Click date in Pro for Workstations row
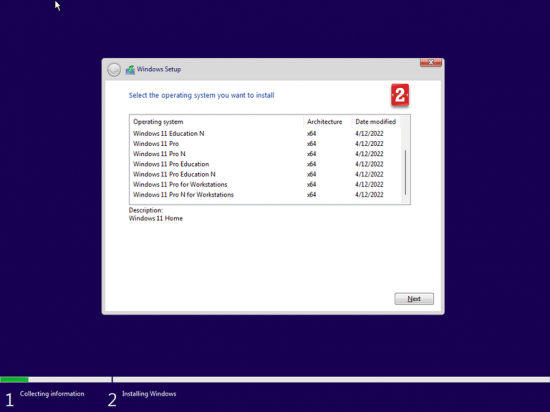 coord(369,184)
